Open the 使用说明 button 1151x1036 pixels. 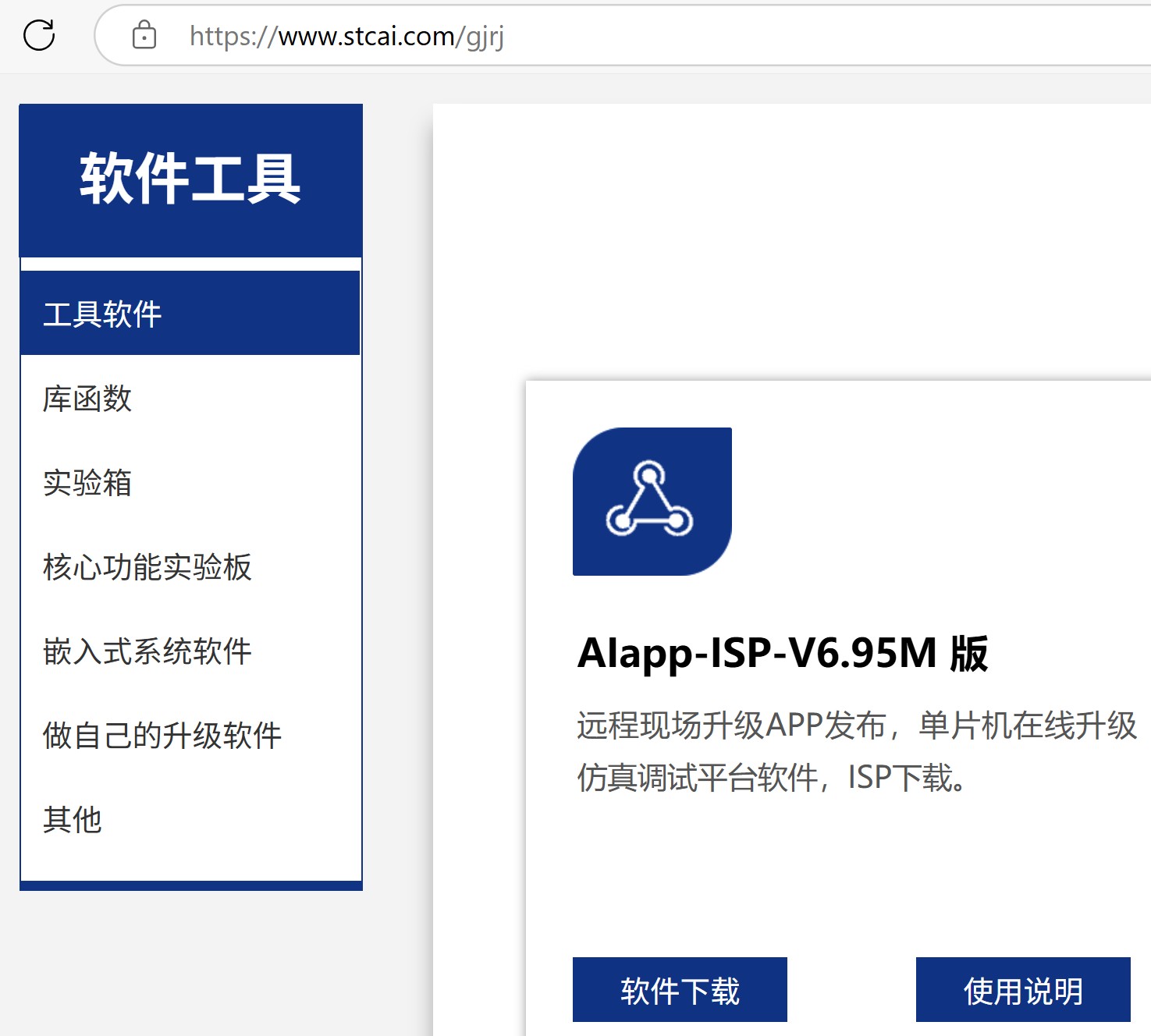point(1023,990)
